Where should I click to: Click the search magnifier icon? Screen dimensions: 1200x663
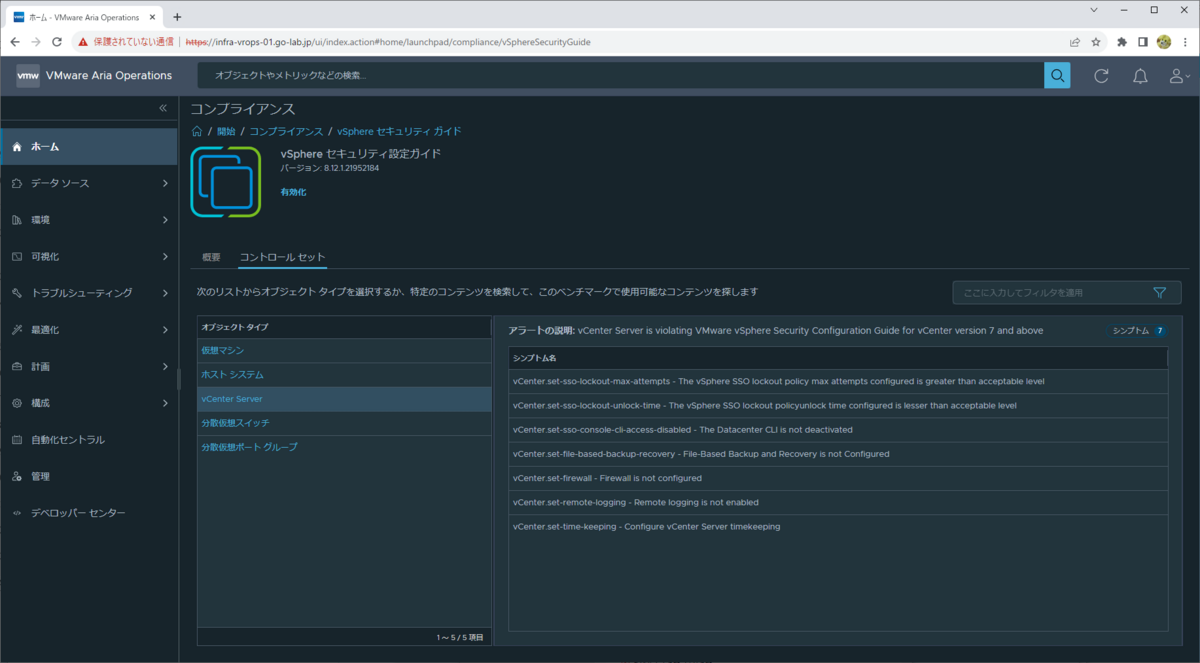[x=1057, y=75]
